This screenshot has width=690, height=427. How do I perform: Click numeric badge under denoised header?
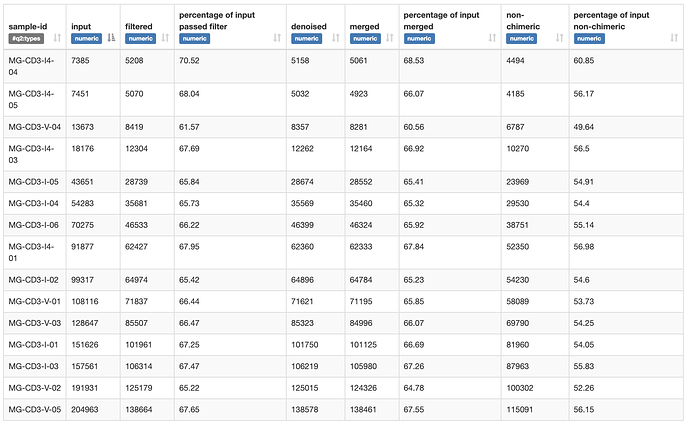(306, 38)
